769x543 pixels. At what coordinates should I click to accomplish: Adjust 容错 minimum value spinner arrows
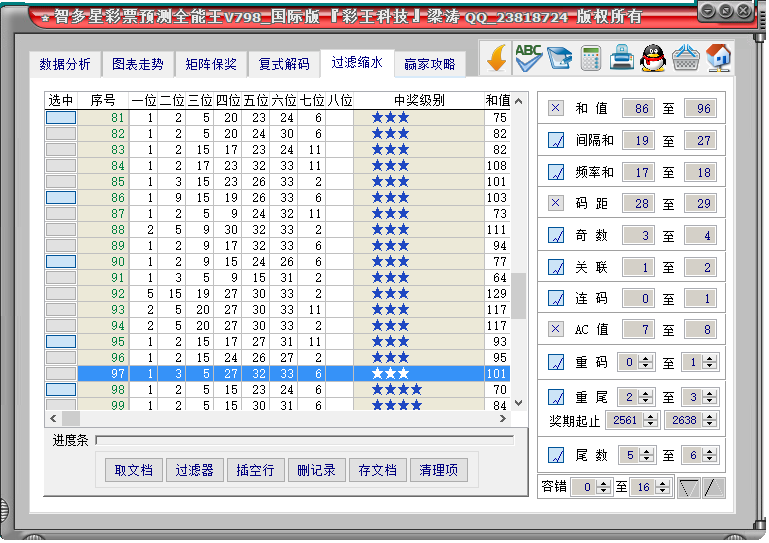(604, 487)
